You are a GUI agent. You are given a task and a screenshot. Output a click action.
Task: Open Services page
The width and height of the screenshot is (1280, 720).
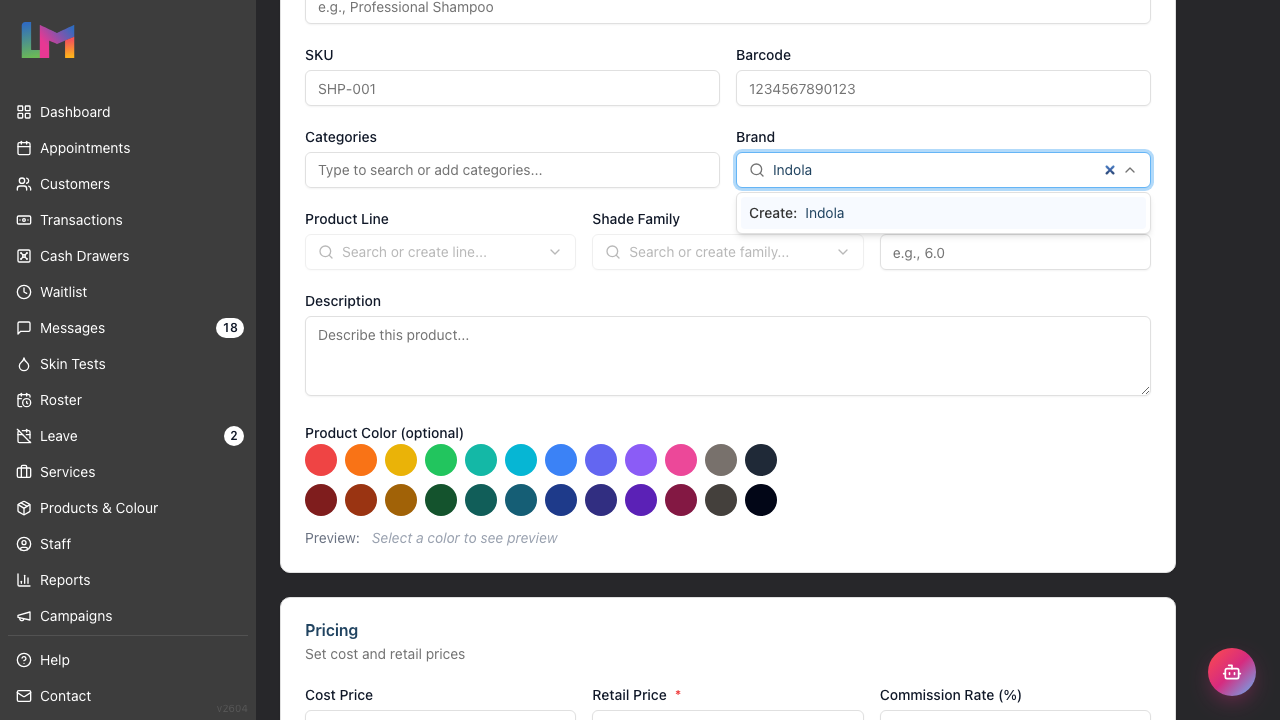coord(128,472)
